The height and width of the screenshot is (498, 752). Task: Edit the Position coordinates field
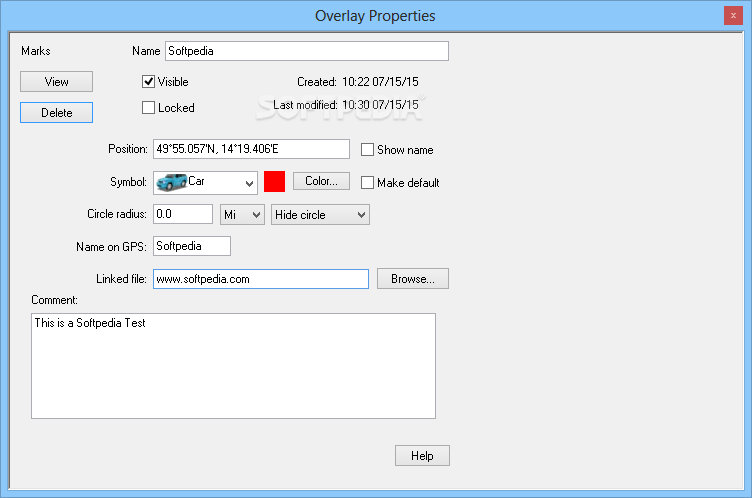(251, 149)
